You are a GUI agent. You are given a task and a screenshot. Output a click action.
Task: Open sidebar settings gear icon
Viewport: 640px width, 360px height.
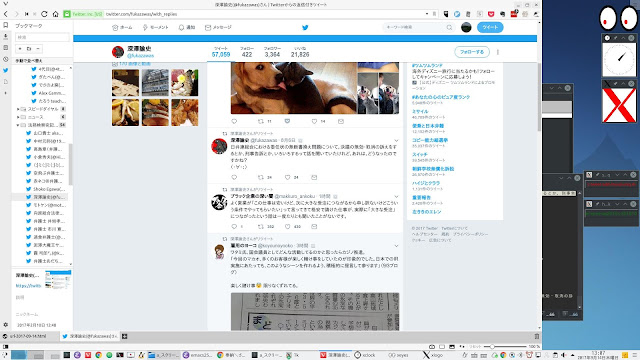(x=5, y=325)
